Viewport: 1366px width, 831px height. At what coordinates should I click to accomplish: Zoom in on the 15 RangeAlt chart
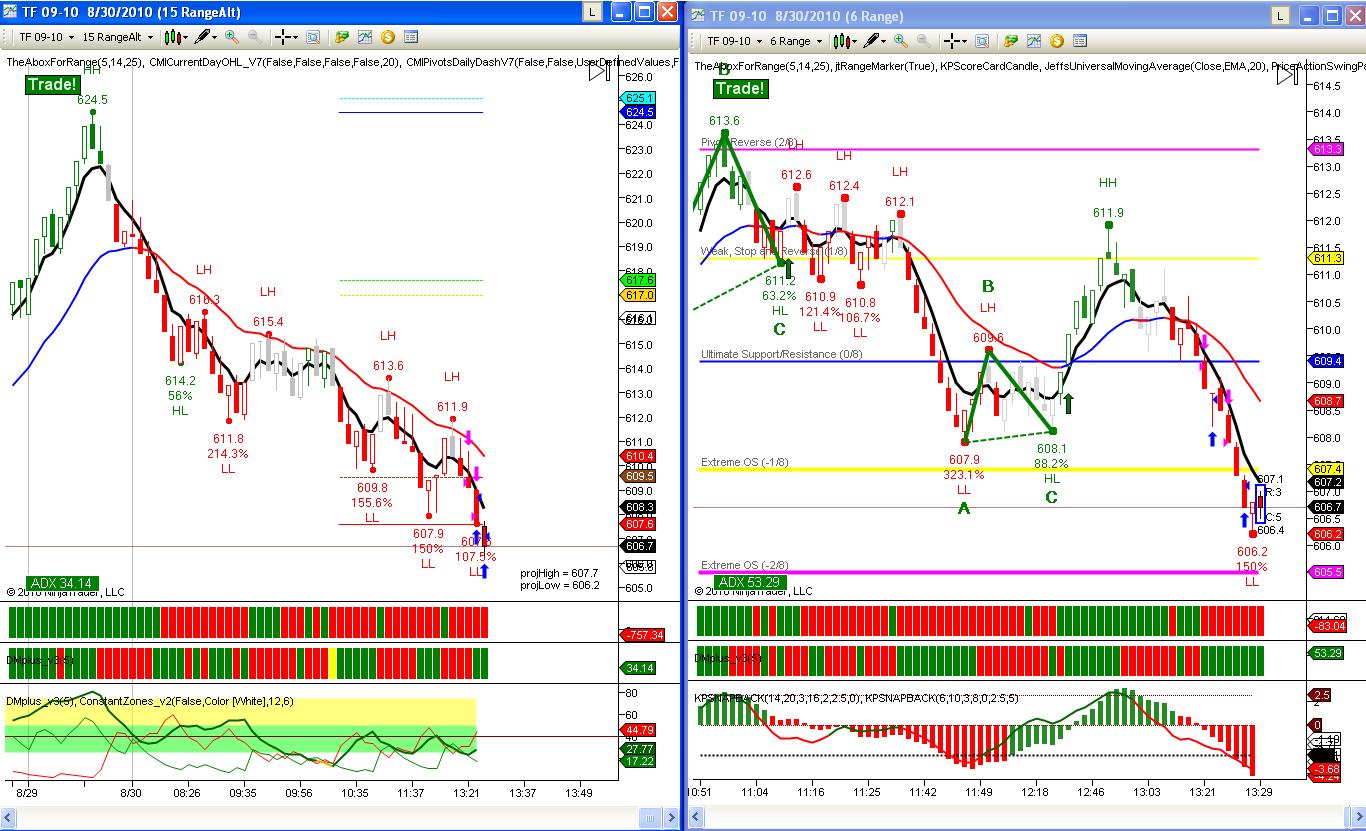tap(232, 37)
